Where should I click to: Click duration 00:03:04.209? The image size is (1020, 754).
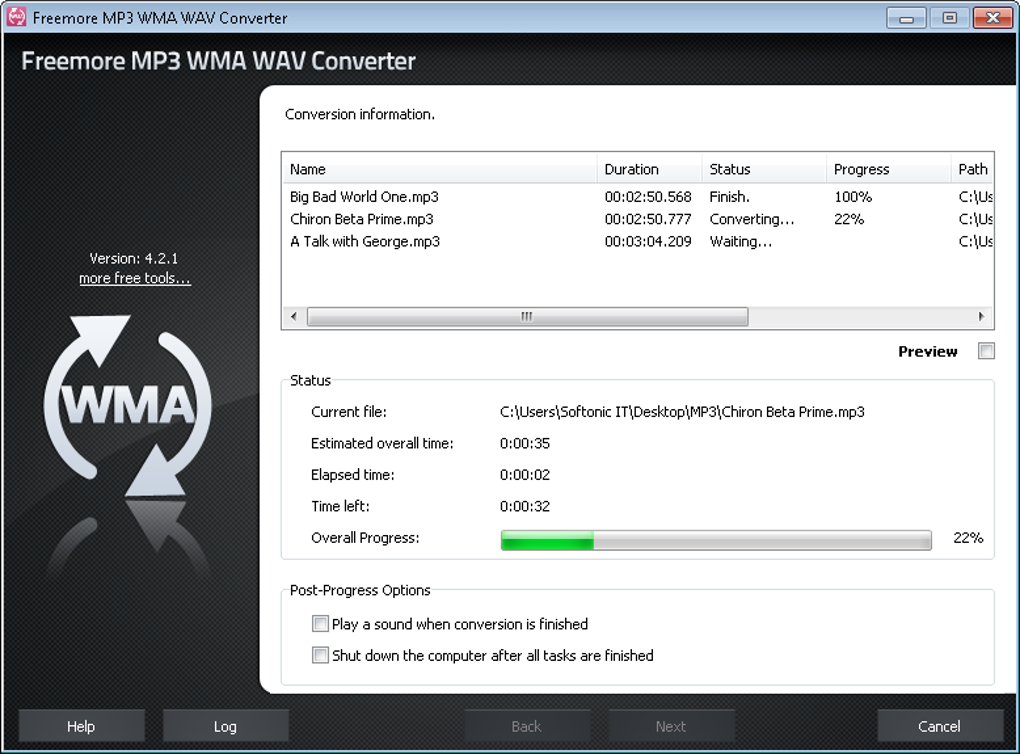pyautogui.click(x=648, y=241)
